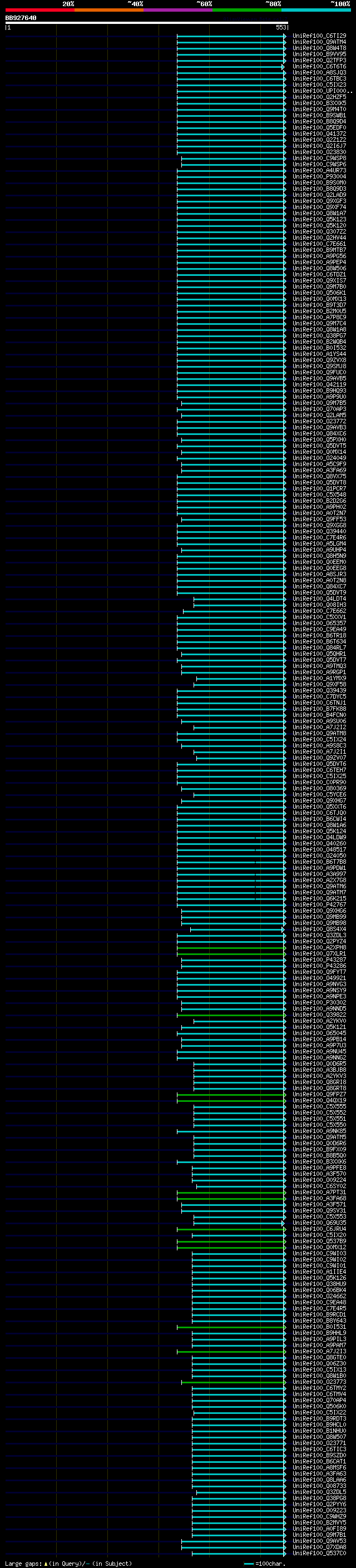Select the label UniRef100_Q9FYT7

tap(319, 972)
